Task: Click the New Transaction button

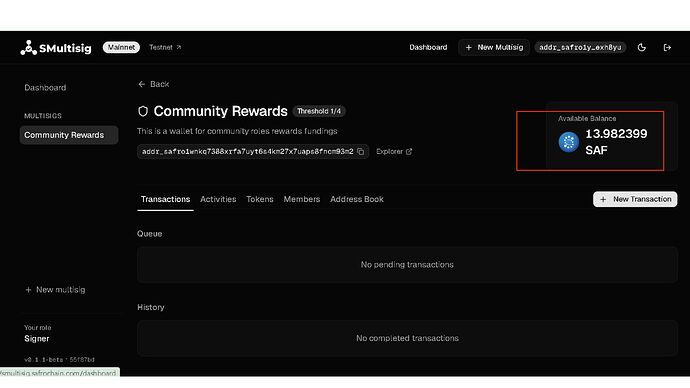Action: pos(635,199)
